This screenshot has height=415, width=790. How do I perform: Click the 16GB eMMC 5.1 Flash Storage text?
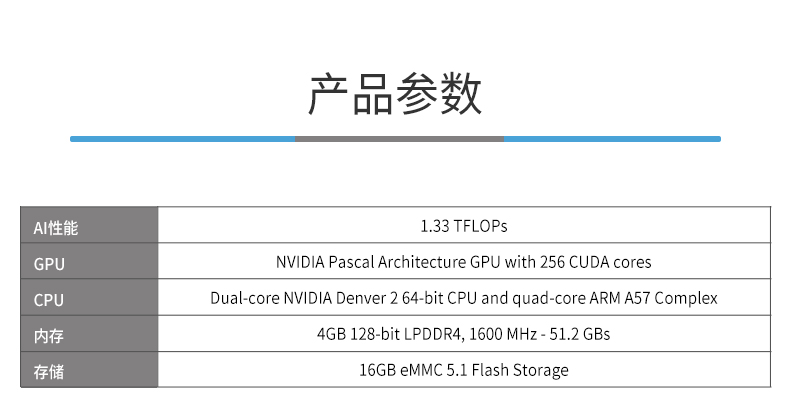(464, 370)
